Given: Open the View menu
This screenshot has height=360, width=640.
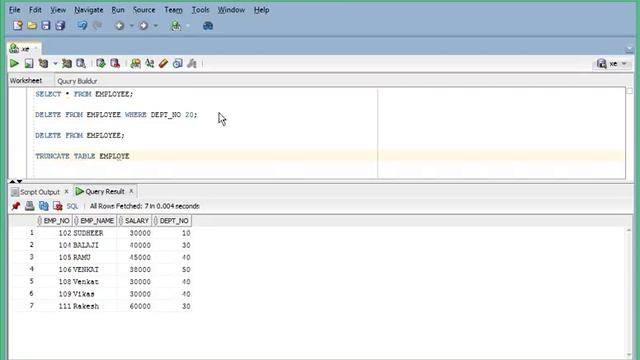Looking at the screenshot, I should pos(58,10).
